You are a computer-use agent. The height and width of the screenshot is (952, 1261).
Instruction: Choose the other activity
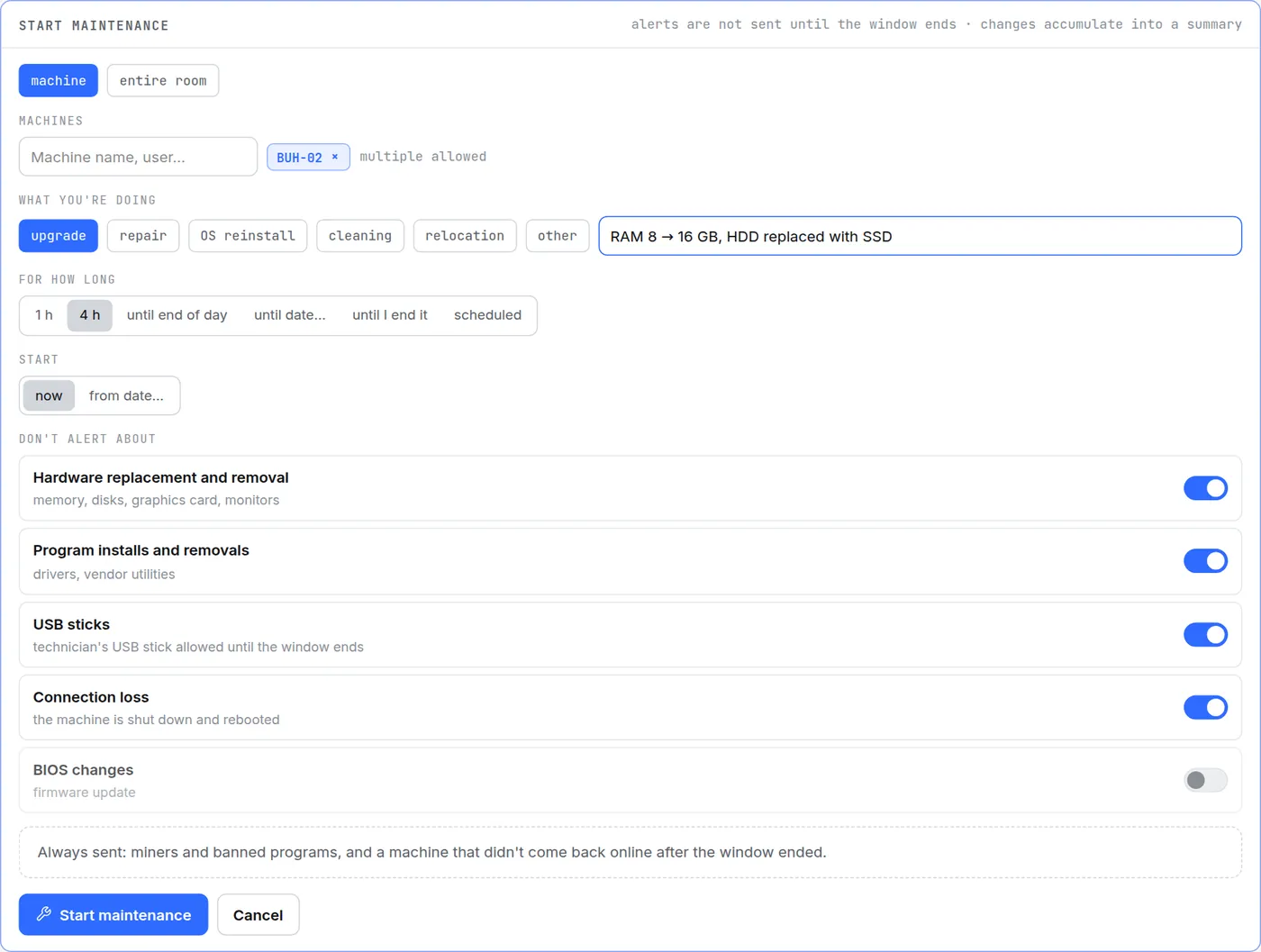click(x=558, y=236)
